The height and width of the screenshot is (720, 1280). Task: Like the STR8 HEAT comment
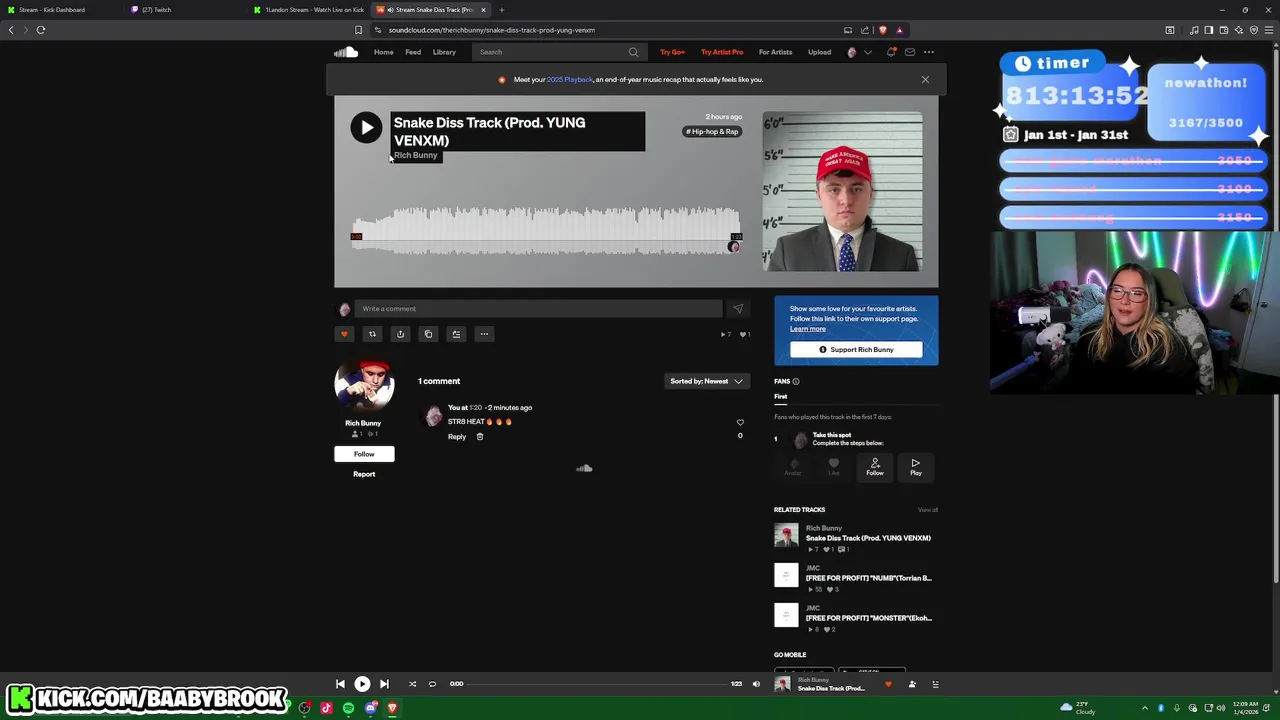click(740, 422)
